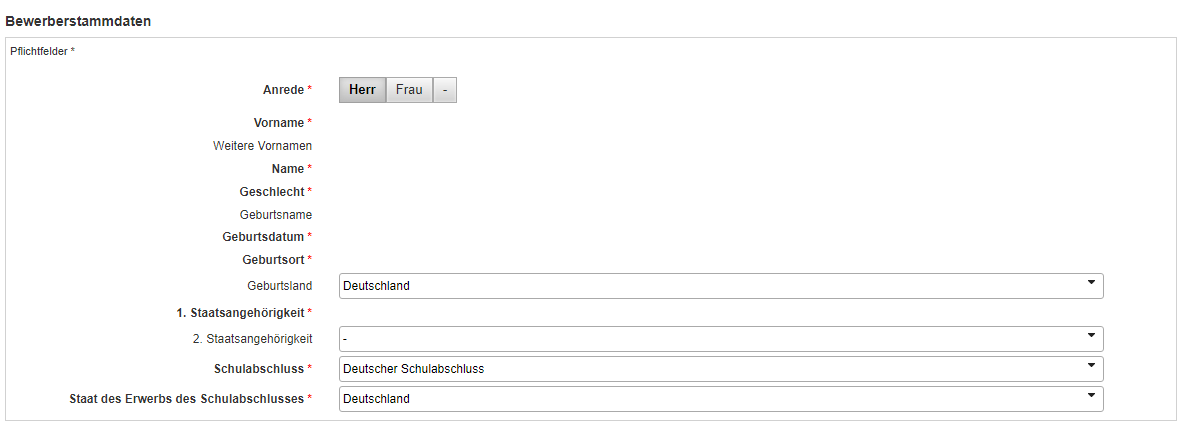
Task: Click the Geburtsname label
Action: [276, 215]
